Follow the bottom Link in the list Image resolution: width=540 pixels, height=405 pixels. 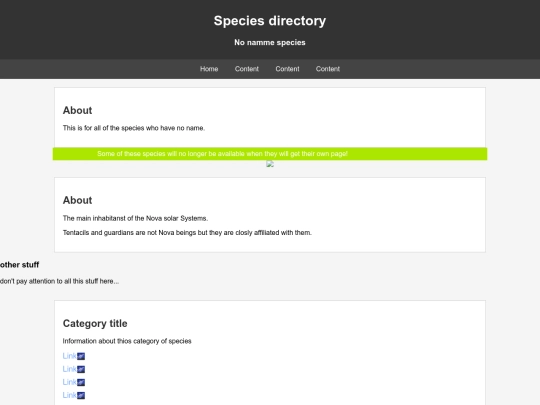(70, 395)
